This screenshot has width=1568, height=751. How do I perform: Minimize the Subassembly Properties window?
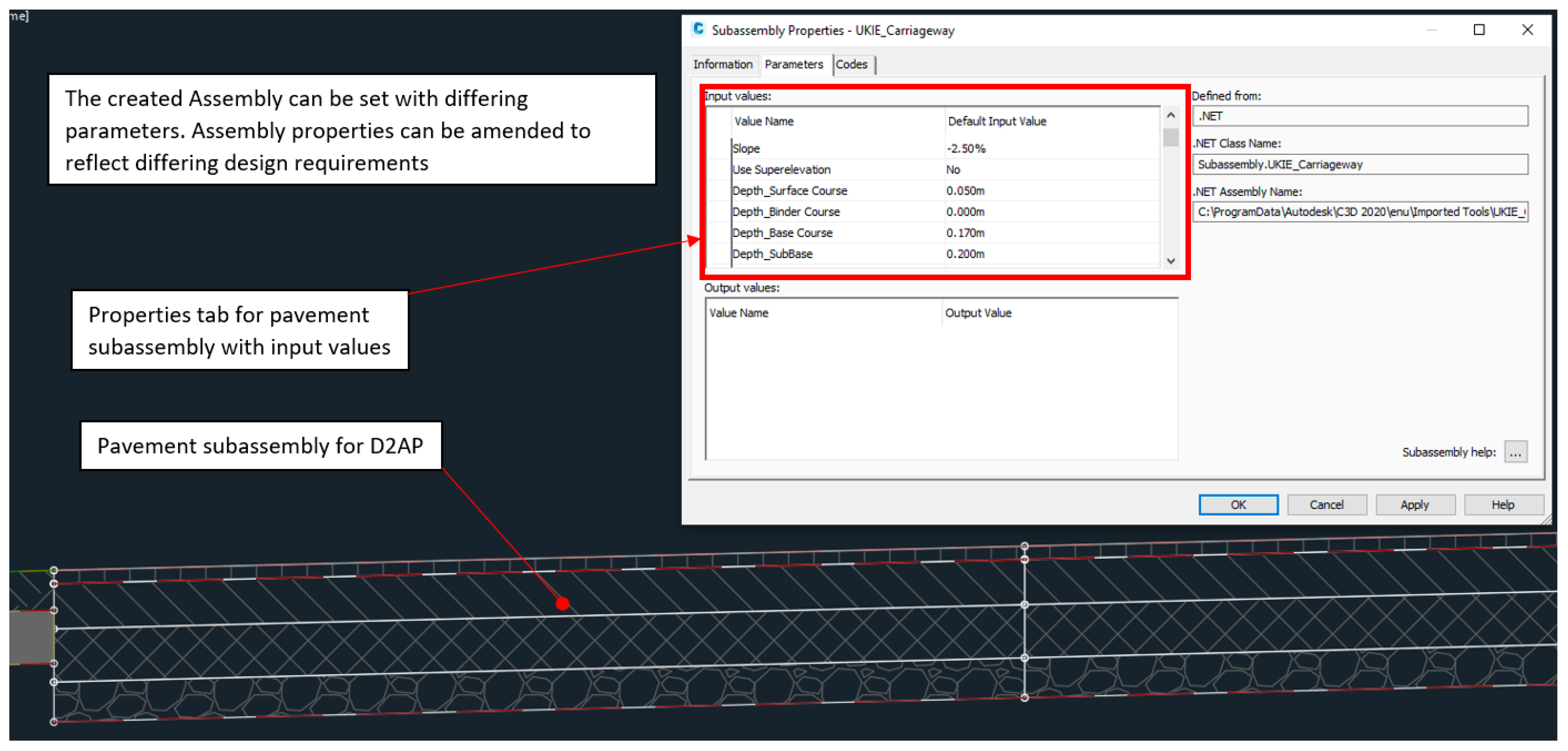pos(1431,30)
